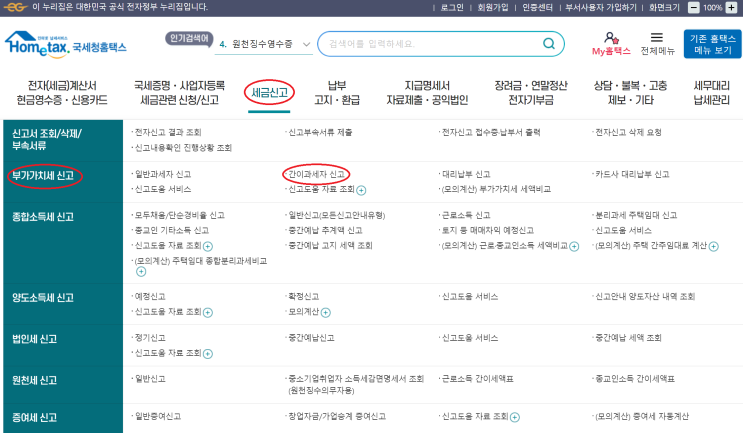Expand plus icon beside 종합소득세 신고도움 자료 조회
This screenshot has width=743, height=433.
click(x=208, y=246)
